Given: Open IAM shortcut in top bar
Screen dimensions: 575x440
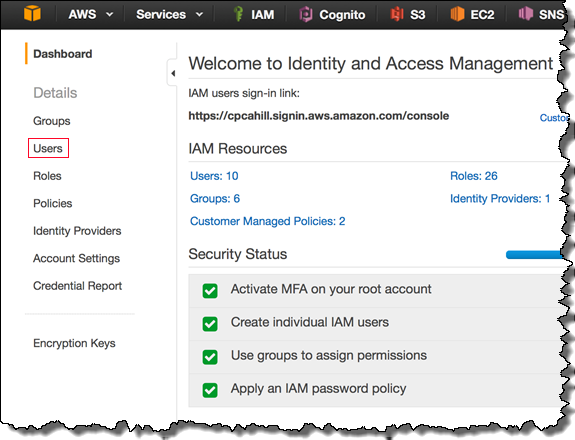Looking at the screenshot, I should pyautogui.click(x=254, y=14).
